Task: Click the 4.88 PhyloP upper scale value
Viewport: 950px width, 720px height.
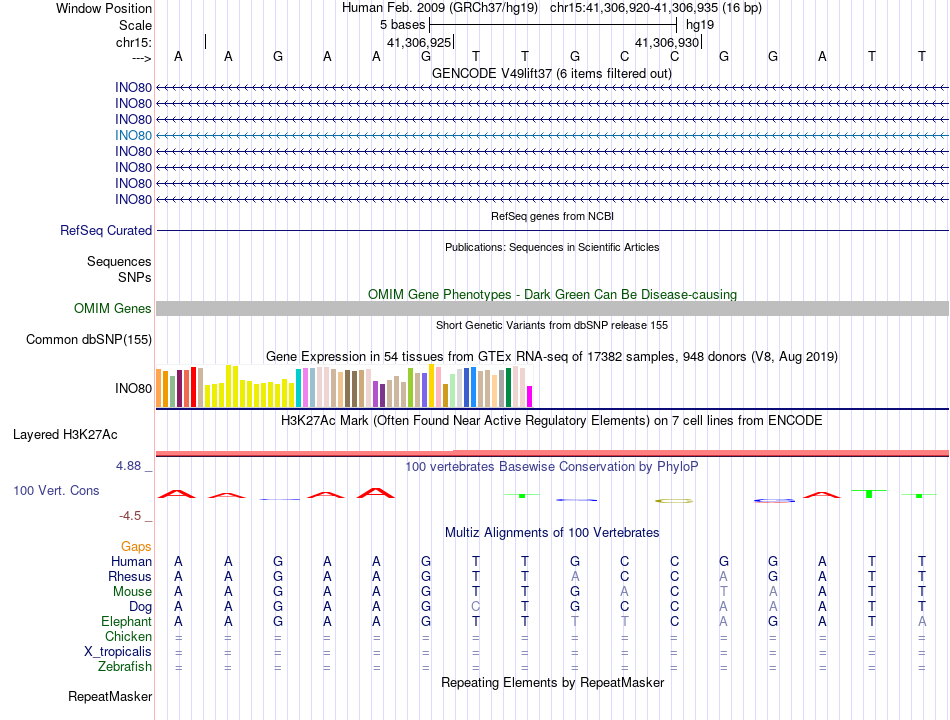Action: [128, 465]
